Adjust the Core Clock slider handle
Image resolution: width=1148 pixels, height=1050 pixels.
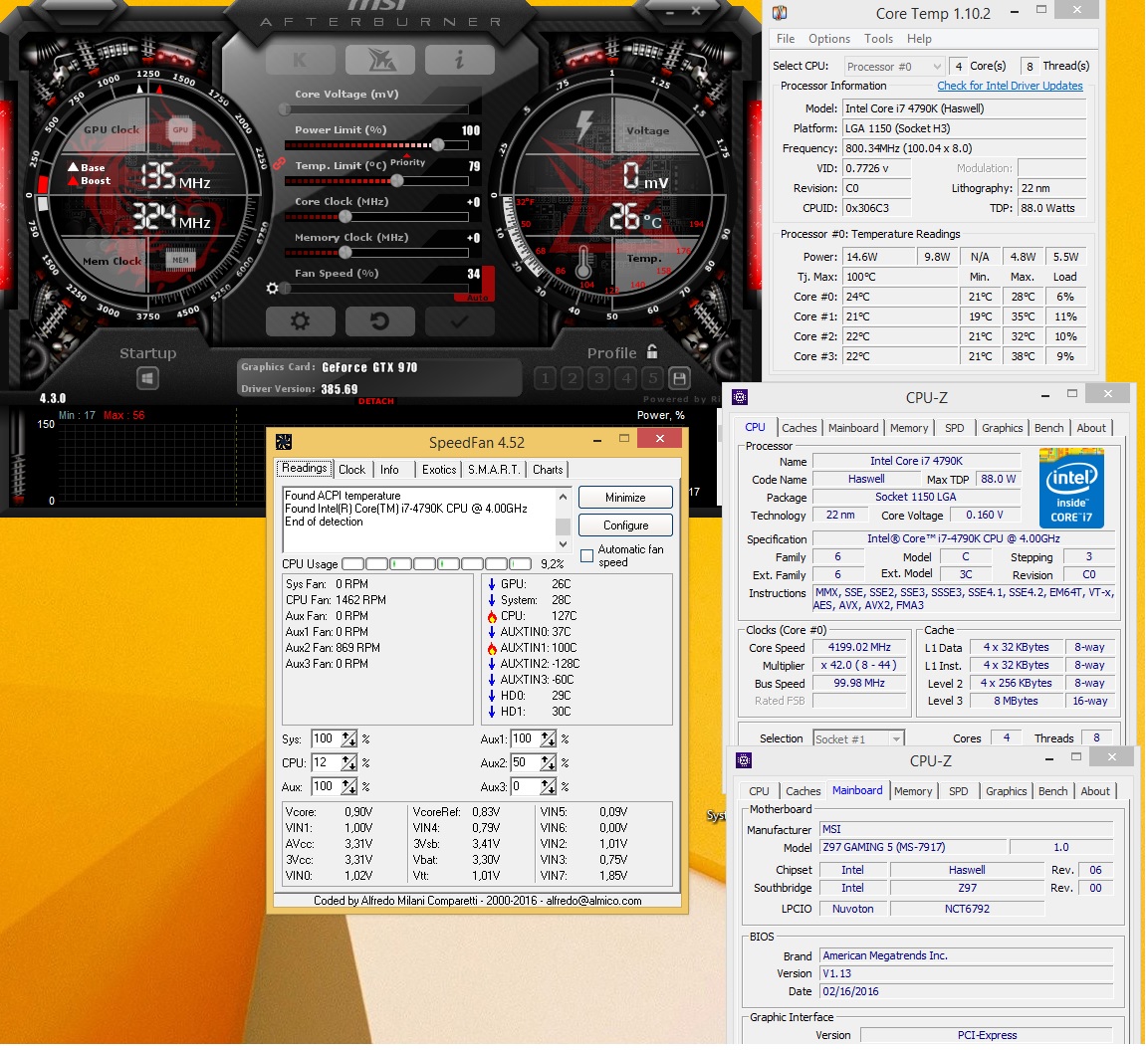click(345, 217)
